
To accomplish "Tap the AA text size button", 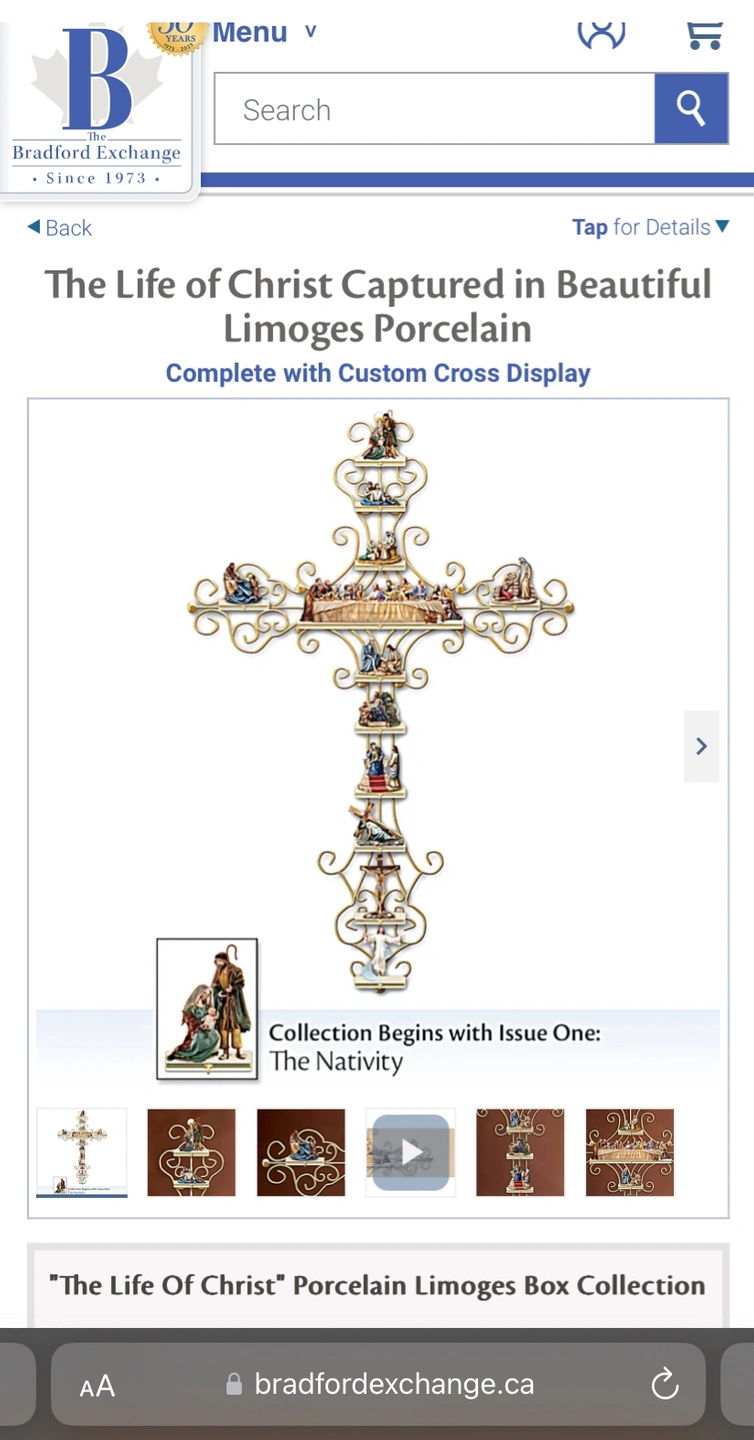I will [x=97, y=1386].
